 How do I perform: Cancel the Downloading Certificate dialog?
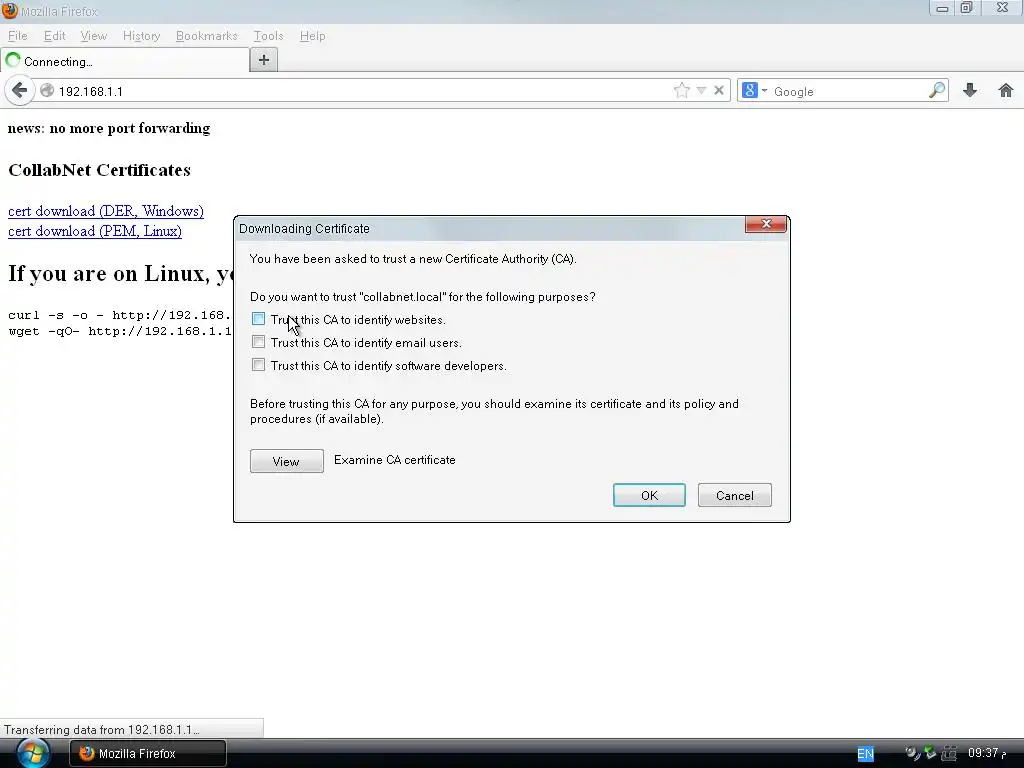[x=735, y=495]
